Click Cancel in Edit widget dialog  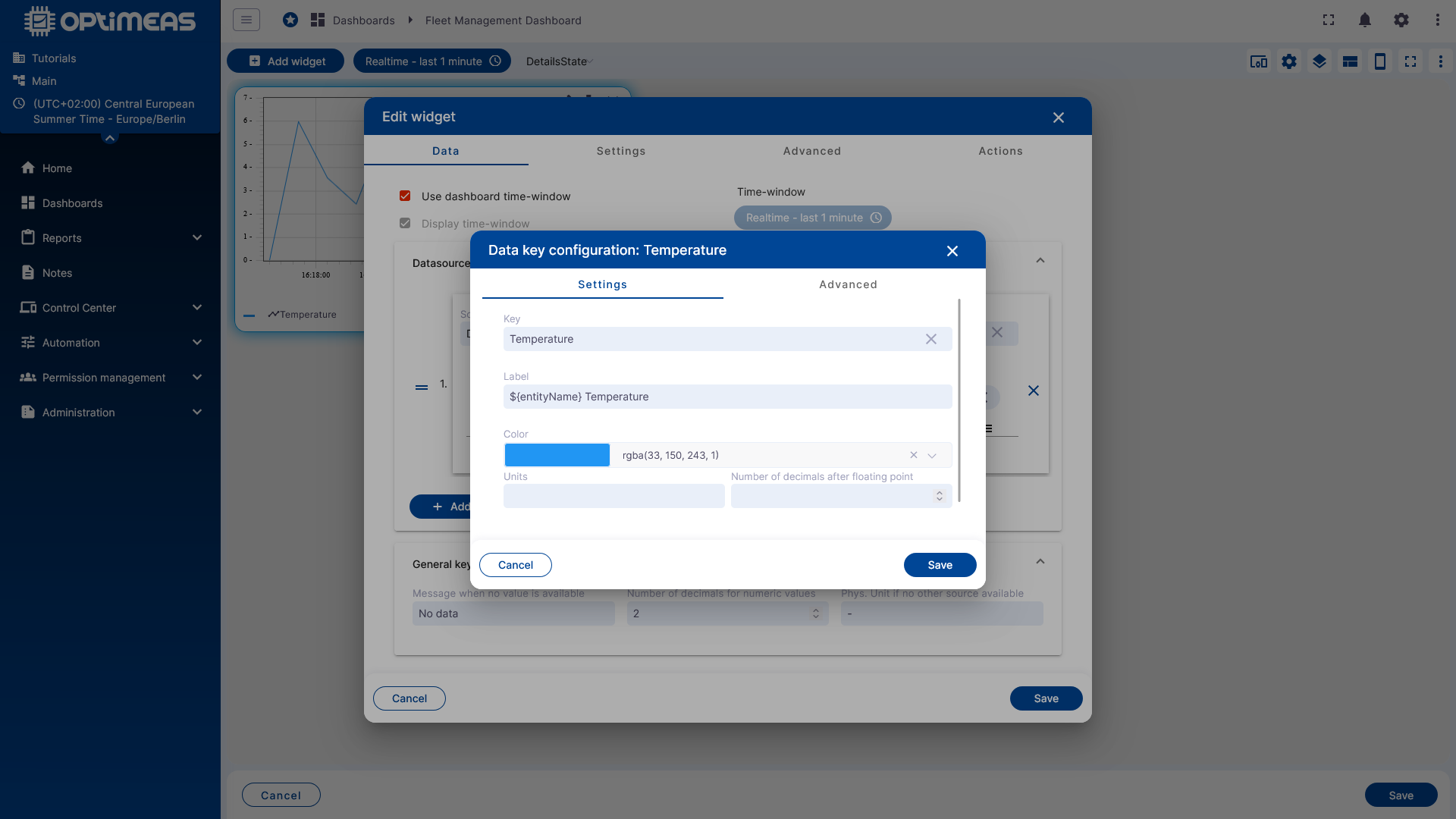click(x=409, y=698)
